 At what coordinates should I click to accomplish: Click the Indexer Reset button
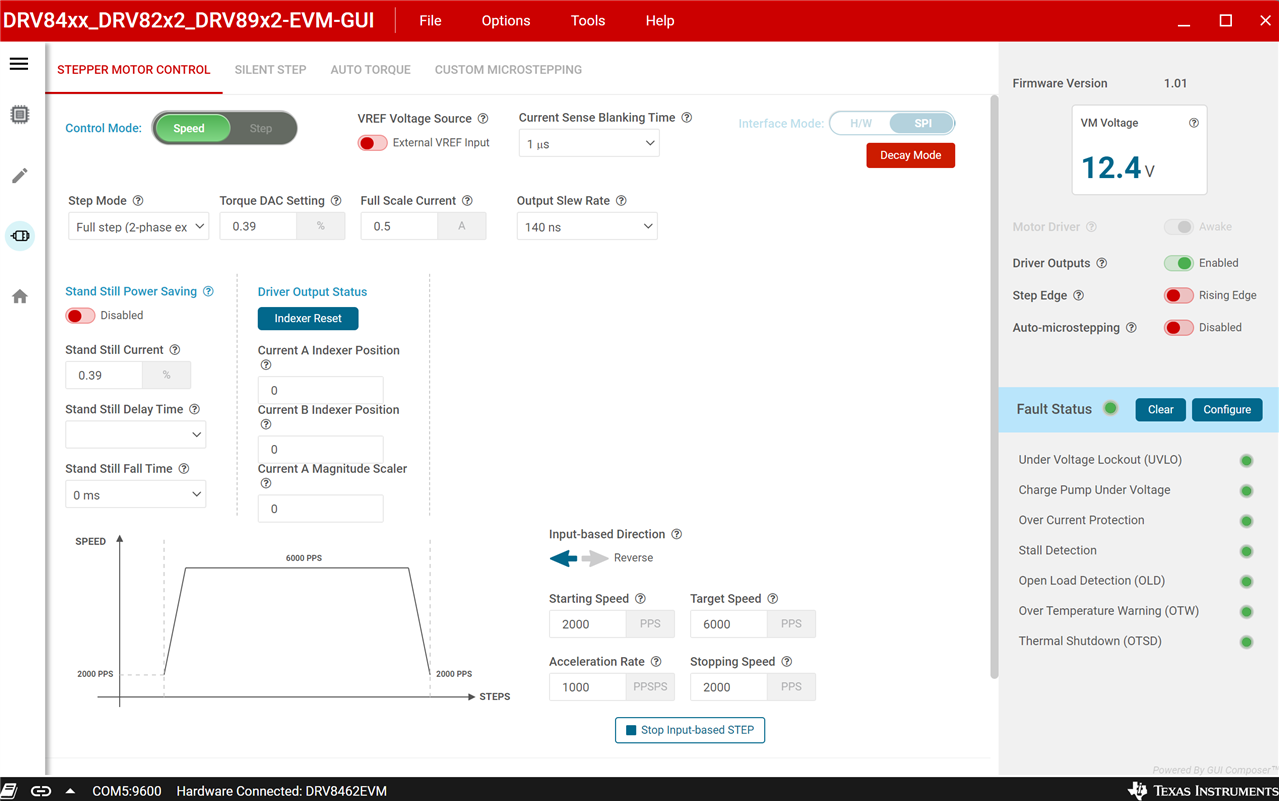pos(308,318)
